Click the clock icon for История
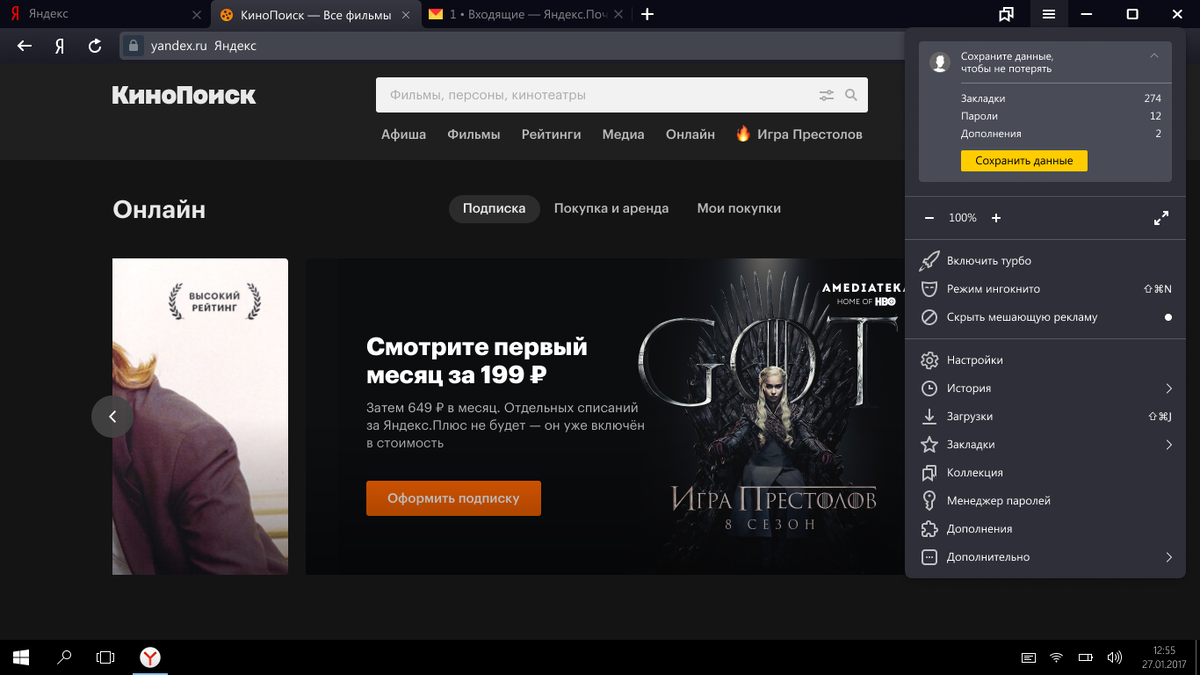The height and width of the screenshot is (675, 1200). [x=929, y=388]
